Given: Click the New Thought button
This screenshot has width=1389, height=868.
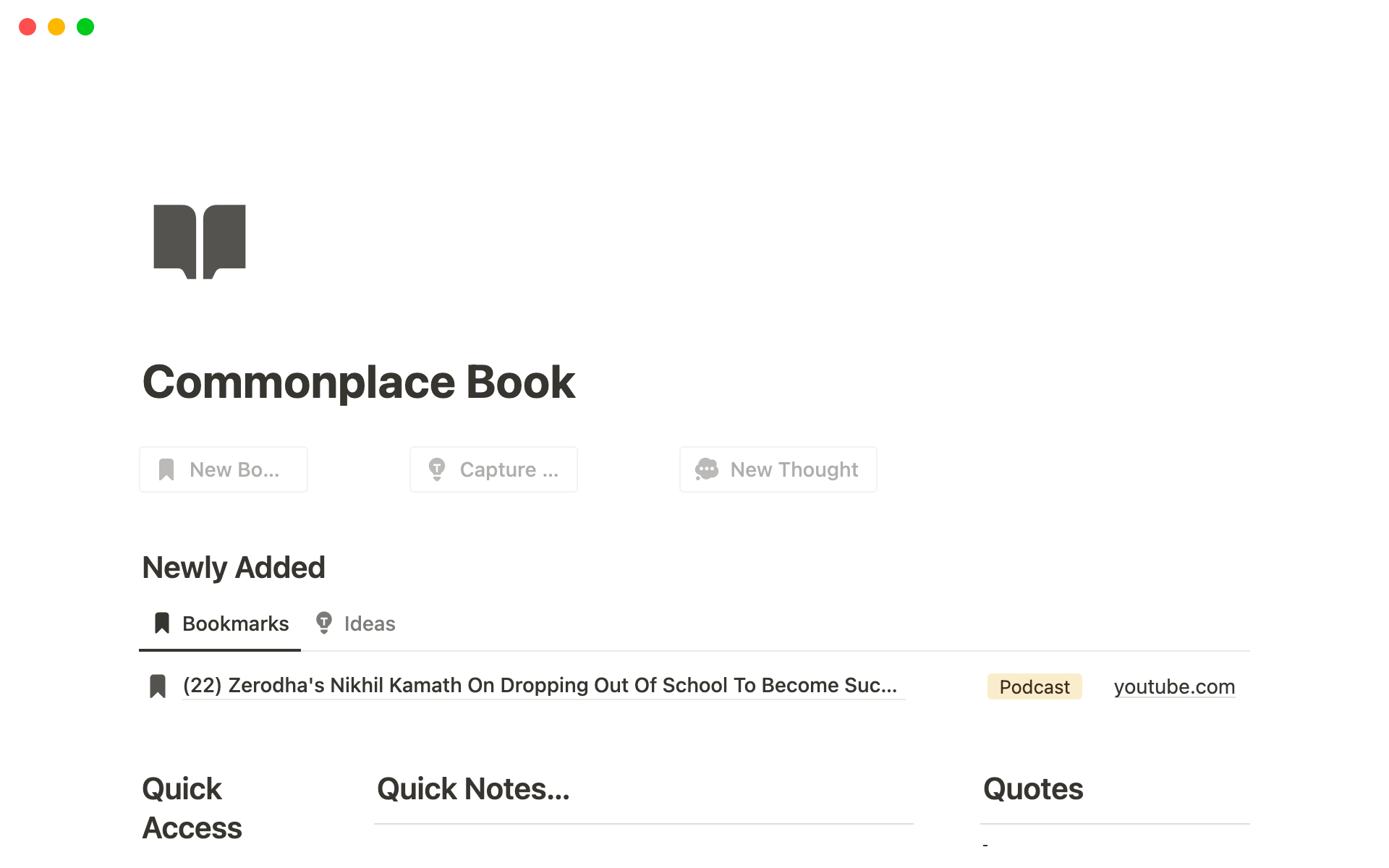Looking at the screenshot, I should [x=778, y=469].
